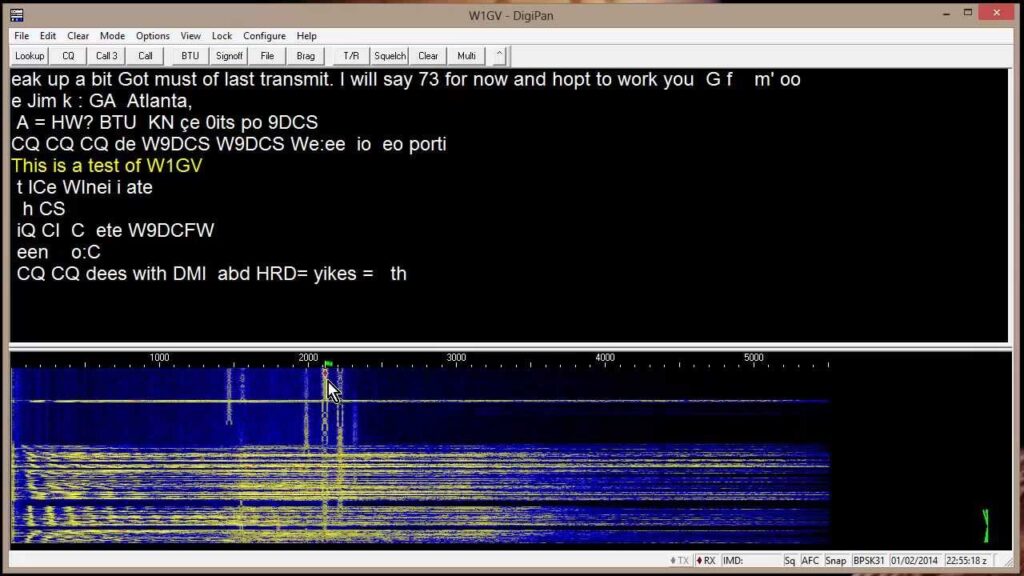Click the red diamond cursor on waterfall
The height and width of the screenshot is (576, 1024).
[325, 374]
